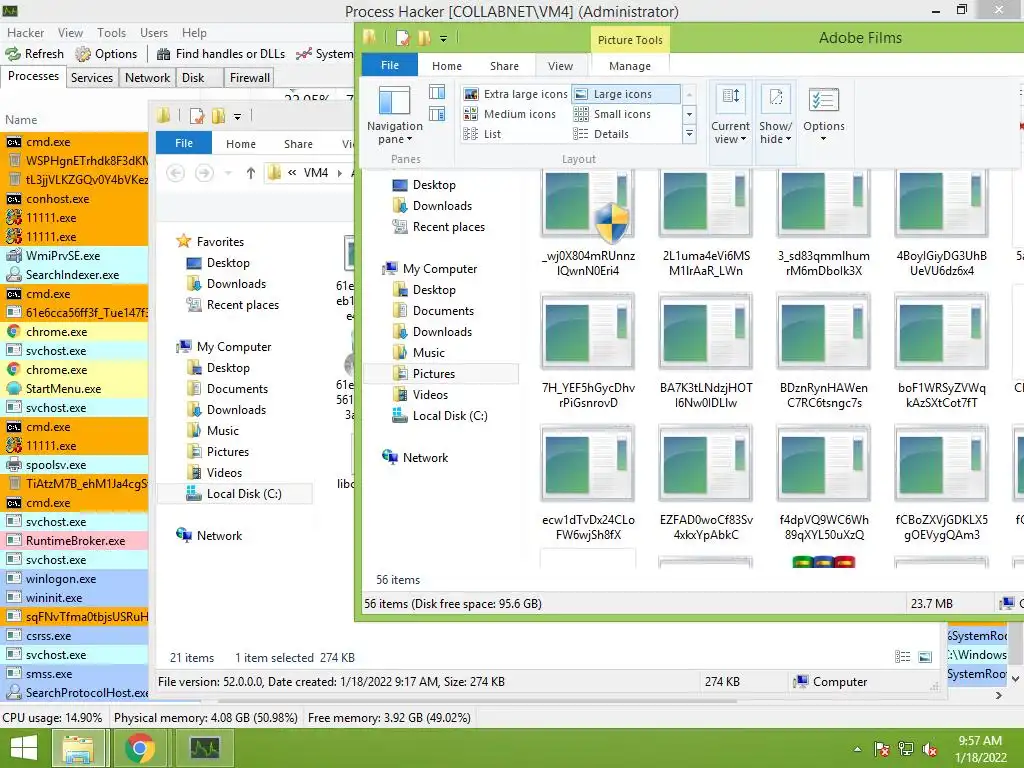The width and height of the screenshot is (1024, 768).
Task: Switch to the Firewall tab
Action: pos(249,78)
